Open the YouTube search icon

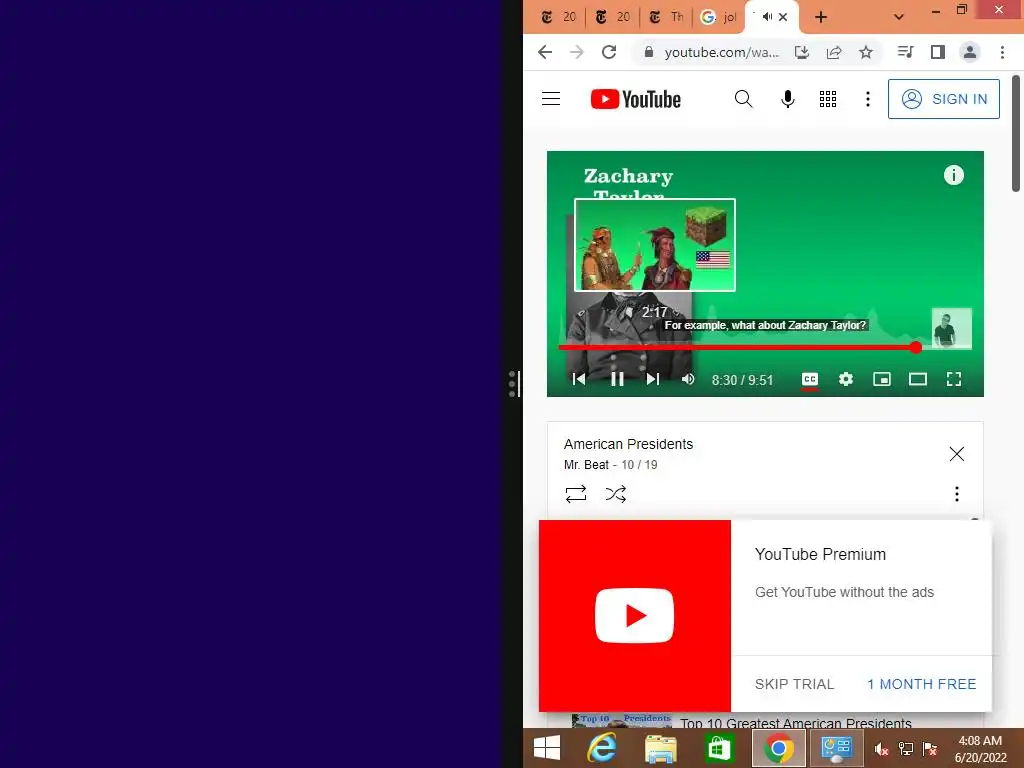[743, 99]
